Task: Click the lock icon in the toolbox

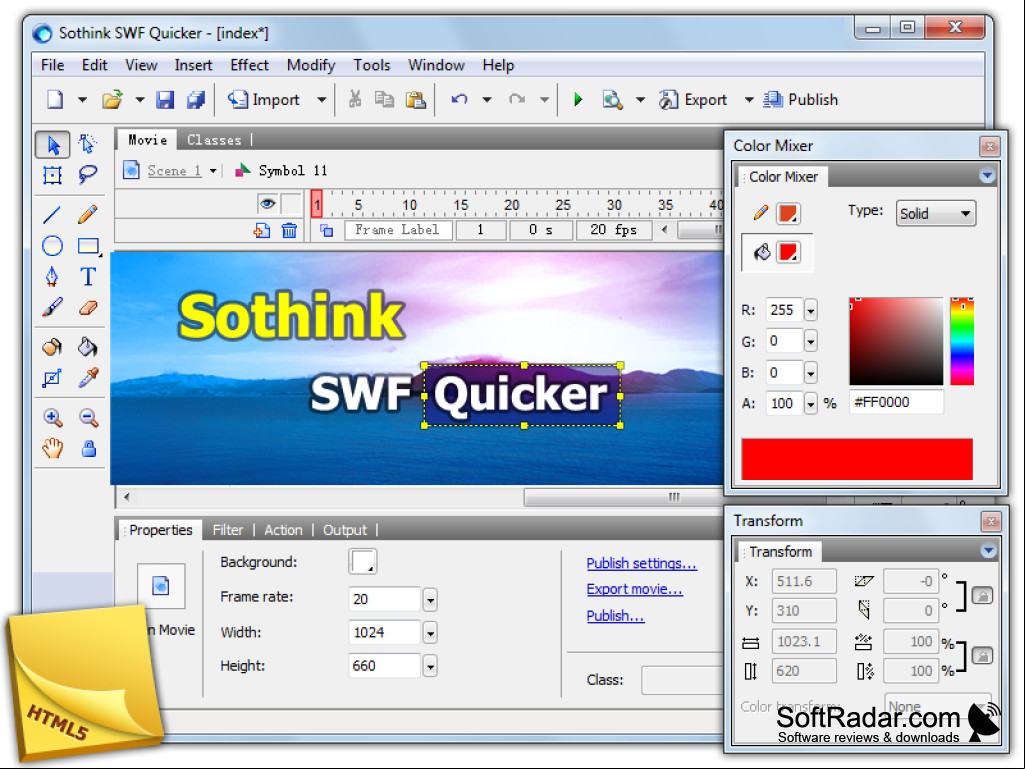Action: pos(89,449)
